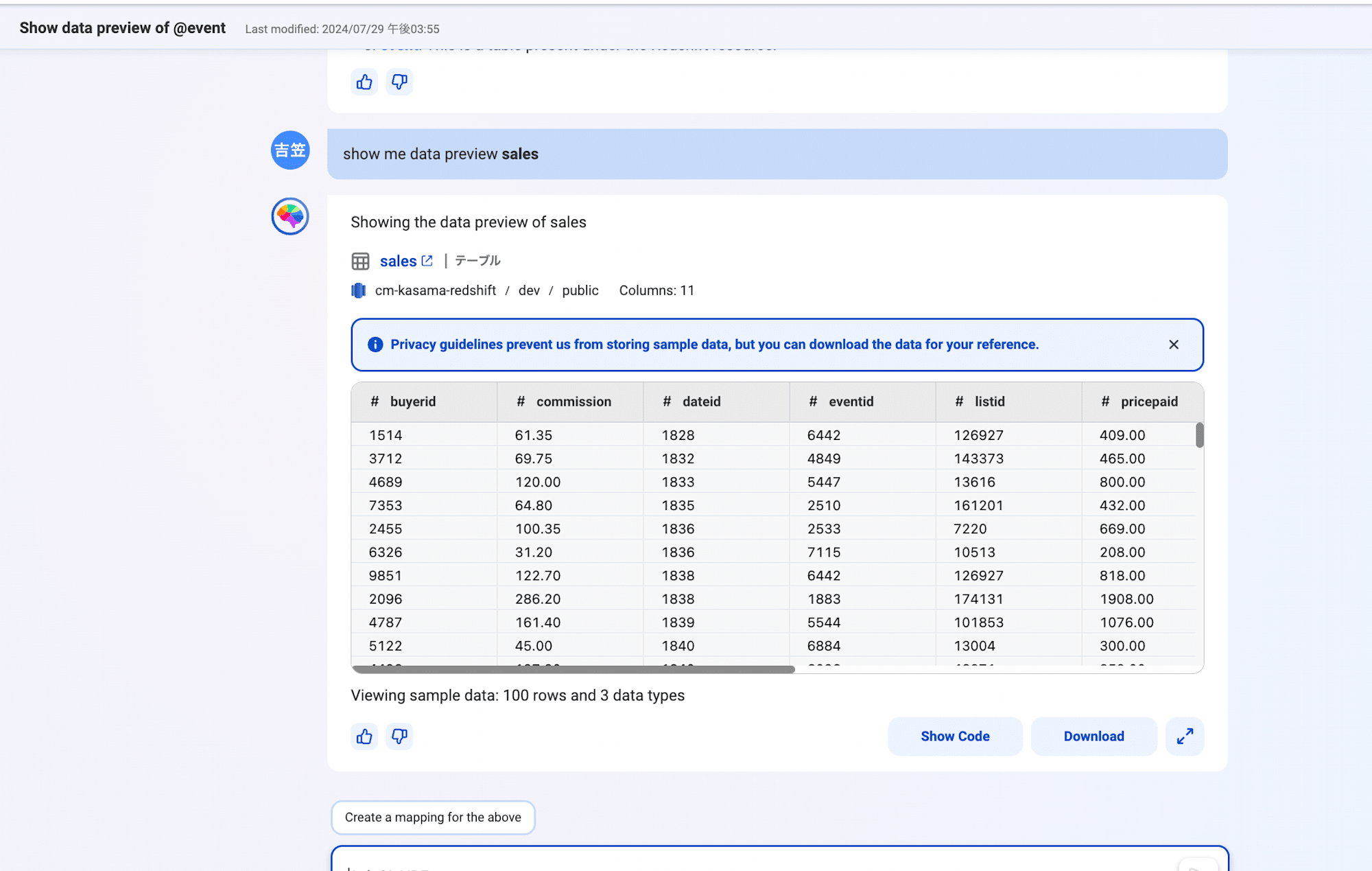Dismiss the privacy guidelines banner
Image resolution: width=1372 pixels, height=871 pixels.
(x=1174, y=345)
